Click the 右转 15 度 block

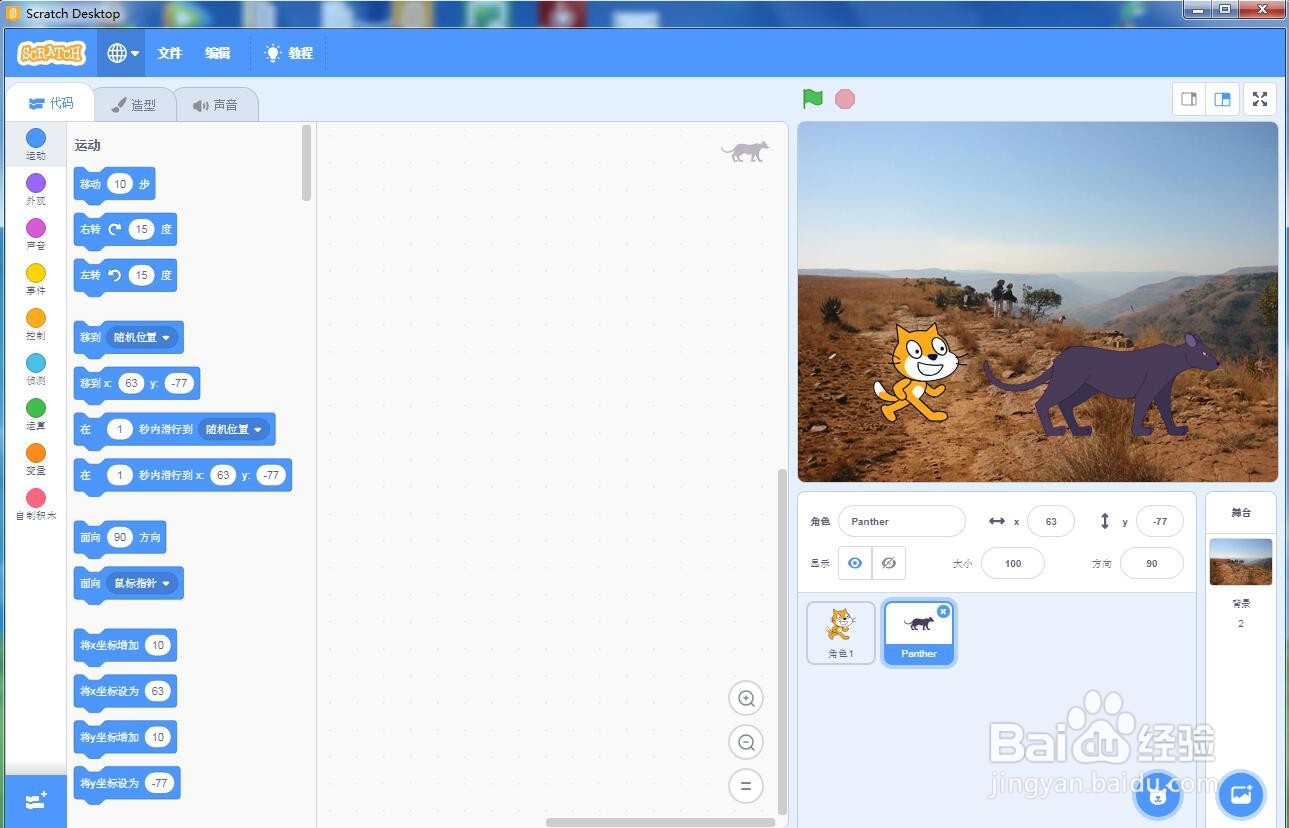125,231
